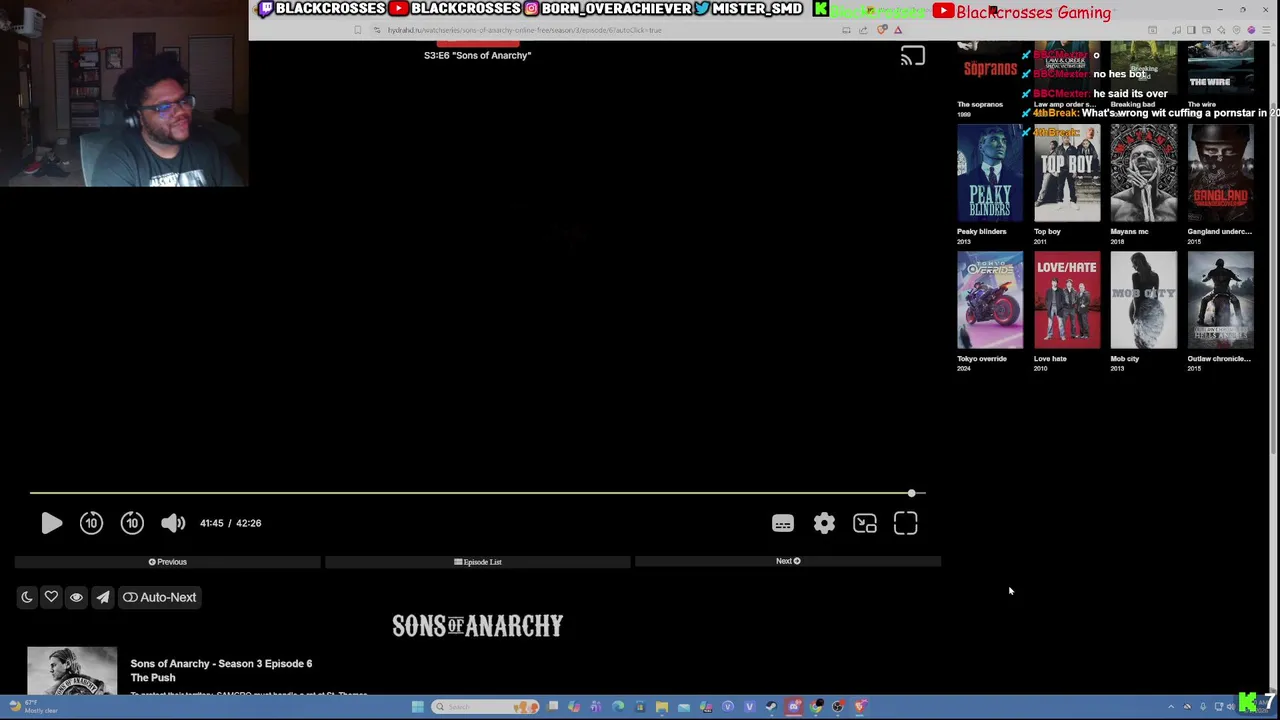
Task: Open the Brave browser taskbar icon
Action: (x=859, y=707)
